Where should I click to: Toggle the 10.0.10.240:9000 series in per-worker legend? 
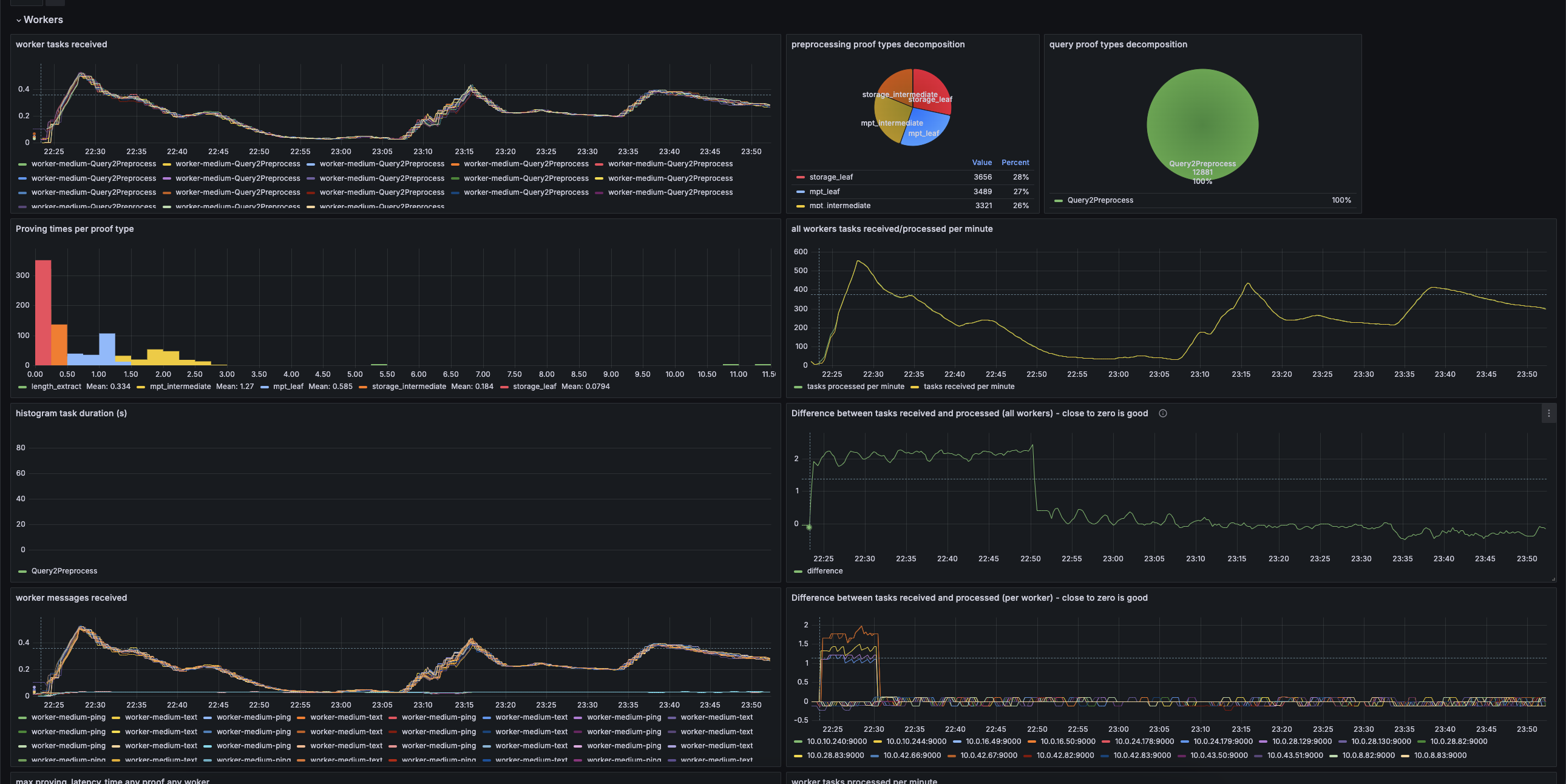click(x=836, y=742)
